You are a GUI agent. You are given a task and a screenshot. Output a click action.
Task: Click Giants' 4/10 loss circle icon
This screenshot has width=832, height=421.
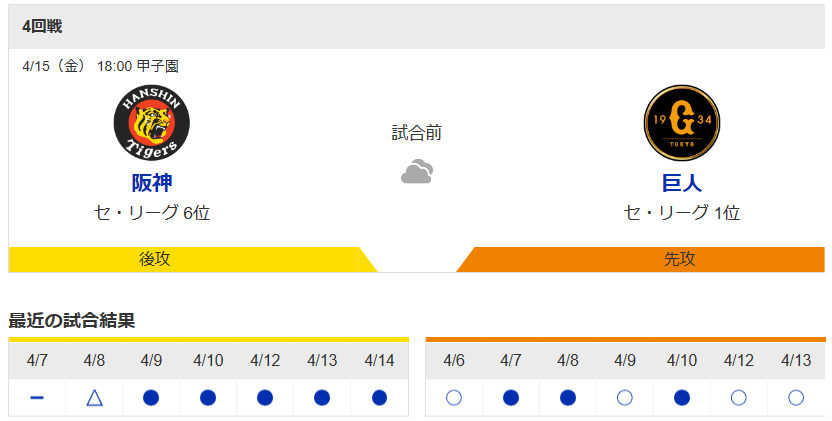682,398
